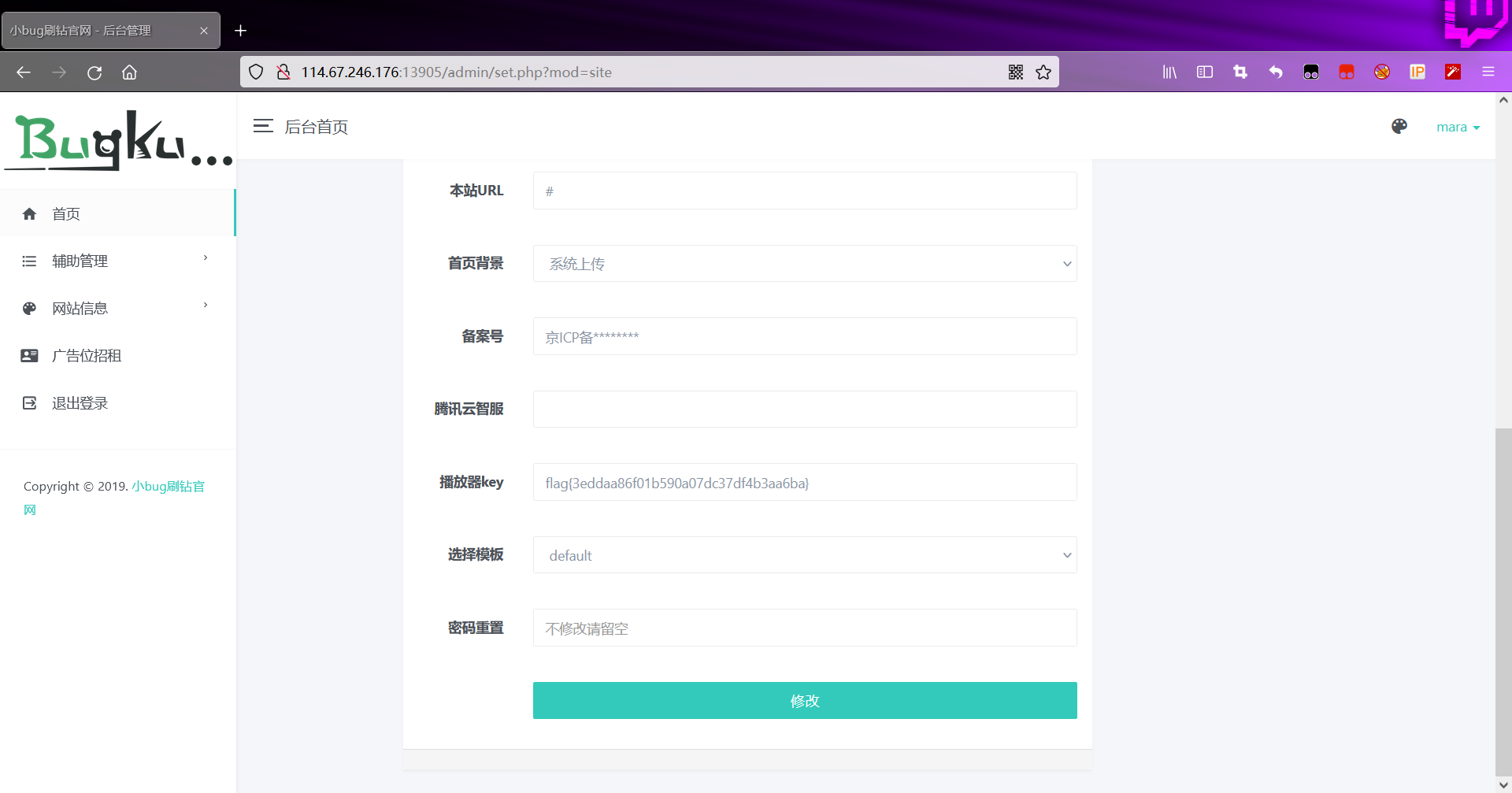
Task: Expand the 辅助管理 sidebar submenu chevron
Action: click(x=206, y=258)
